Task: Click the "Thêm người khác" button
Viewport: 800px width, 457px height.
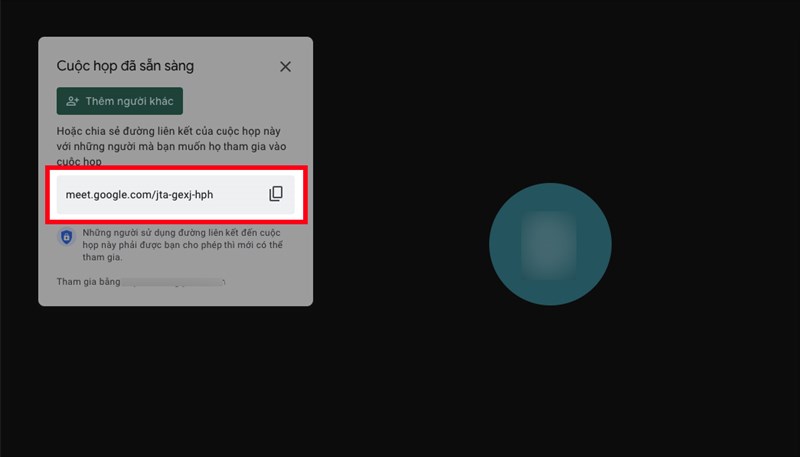Action: click(x=119, y=101)
